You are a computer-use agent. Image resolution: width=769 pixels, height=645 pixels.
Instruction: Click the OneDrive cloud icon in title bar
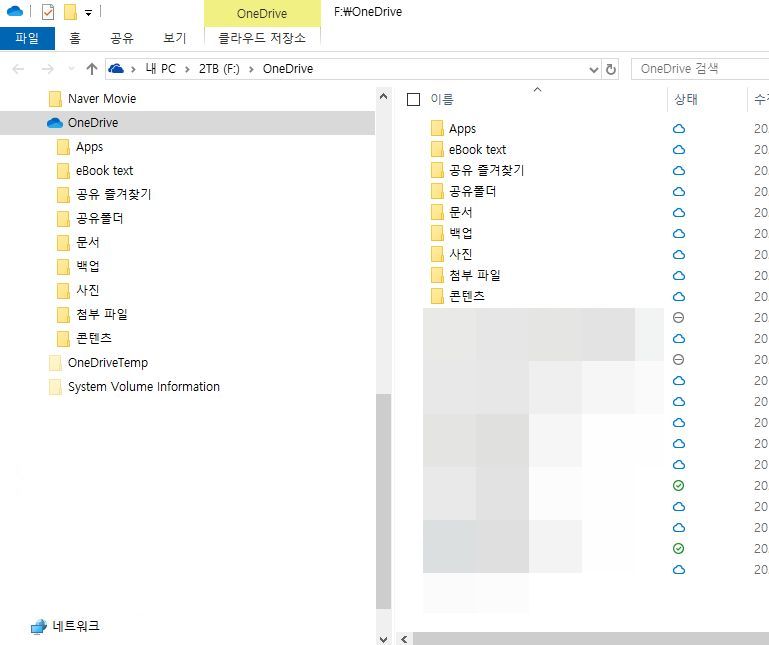pos(15,11)
